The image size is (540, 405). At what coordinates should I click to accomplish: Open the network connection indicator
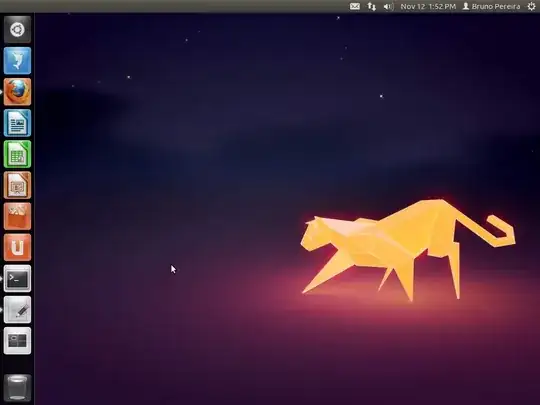coord(372,6)
